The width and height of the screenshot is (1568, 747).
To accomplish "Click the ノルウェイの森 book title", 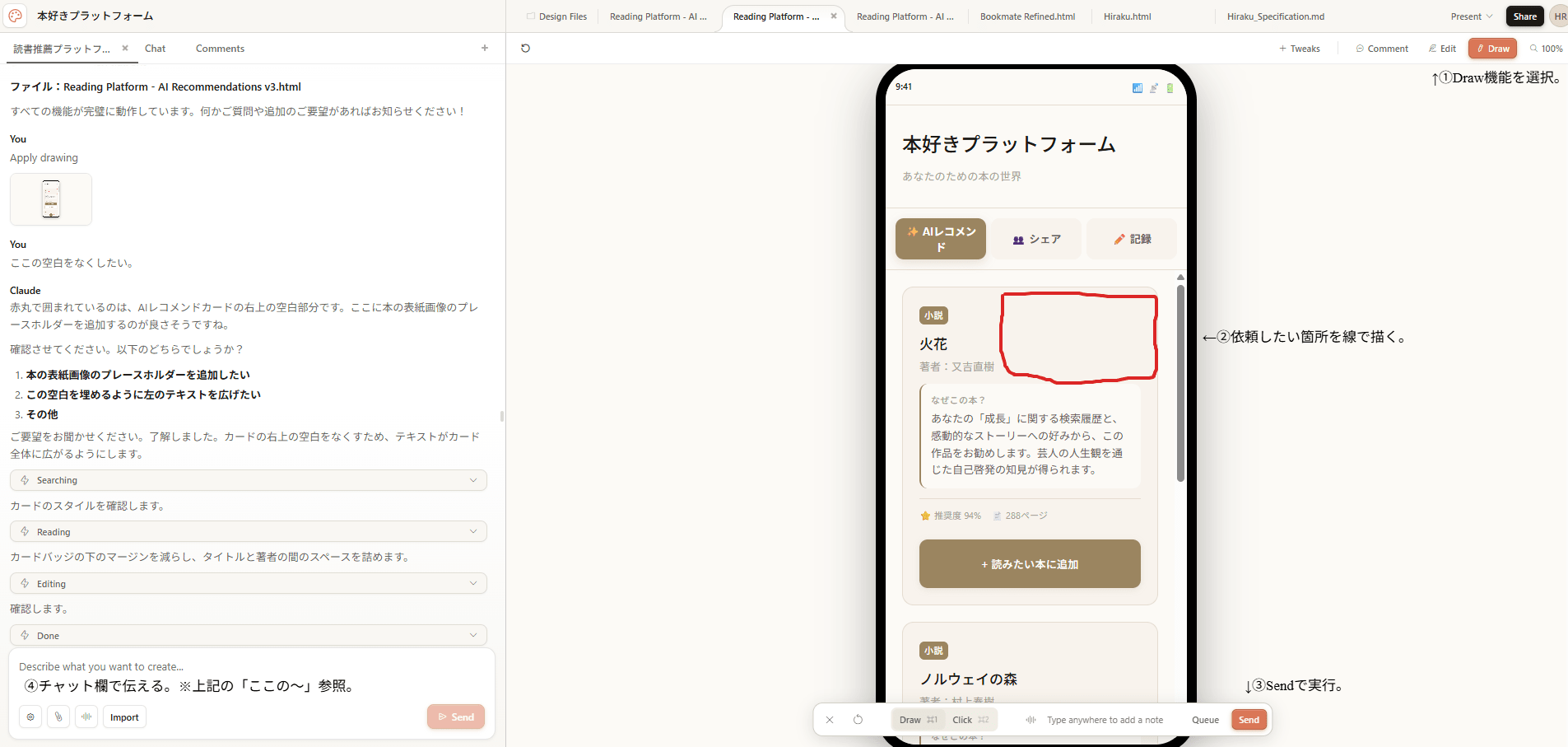I will [x=969, y=679].
